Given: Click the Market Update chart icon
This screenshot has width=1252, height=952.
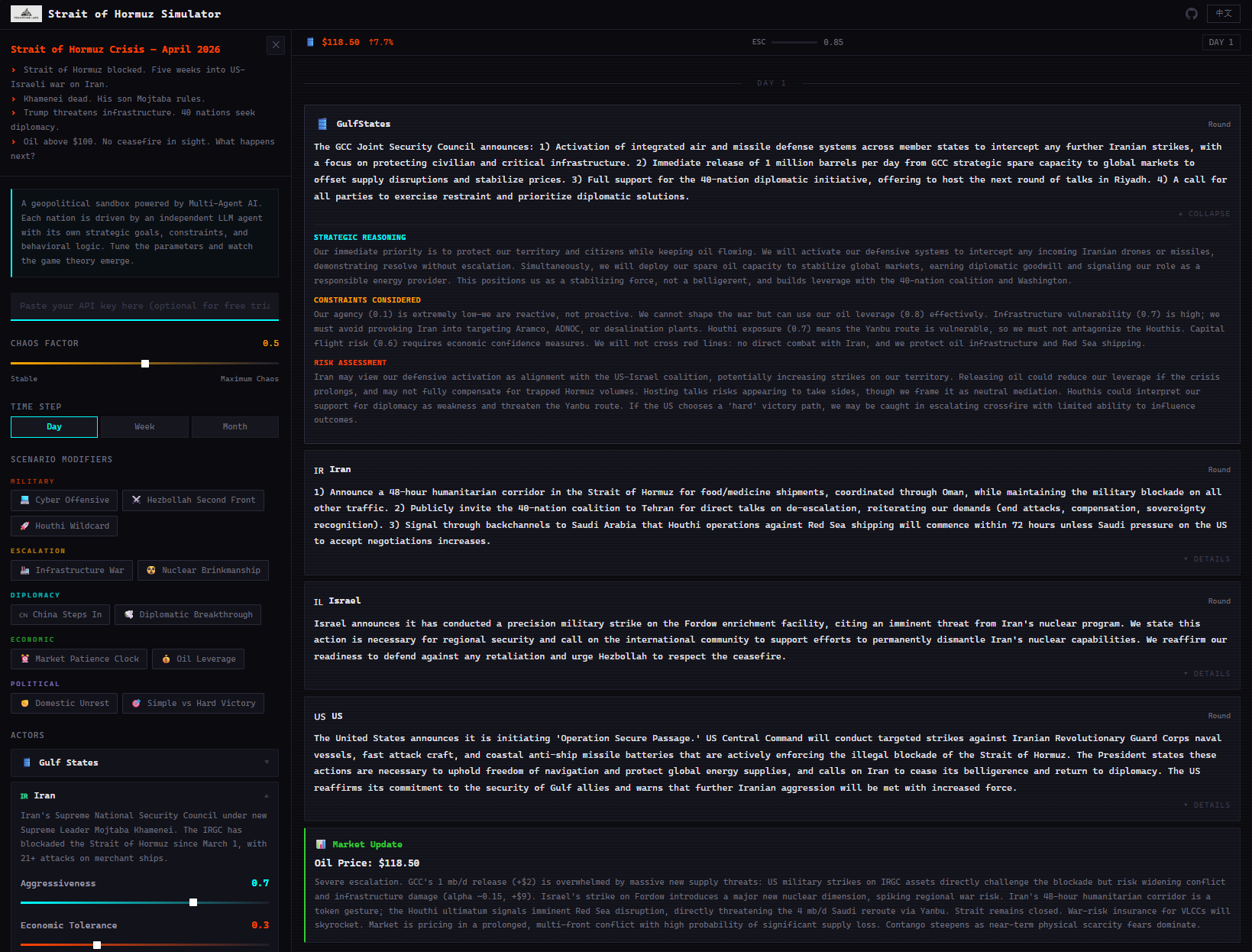Looking at the screenshot, I should [321, 844].
